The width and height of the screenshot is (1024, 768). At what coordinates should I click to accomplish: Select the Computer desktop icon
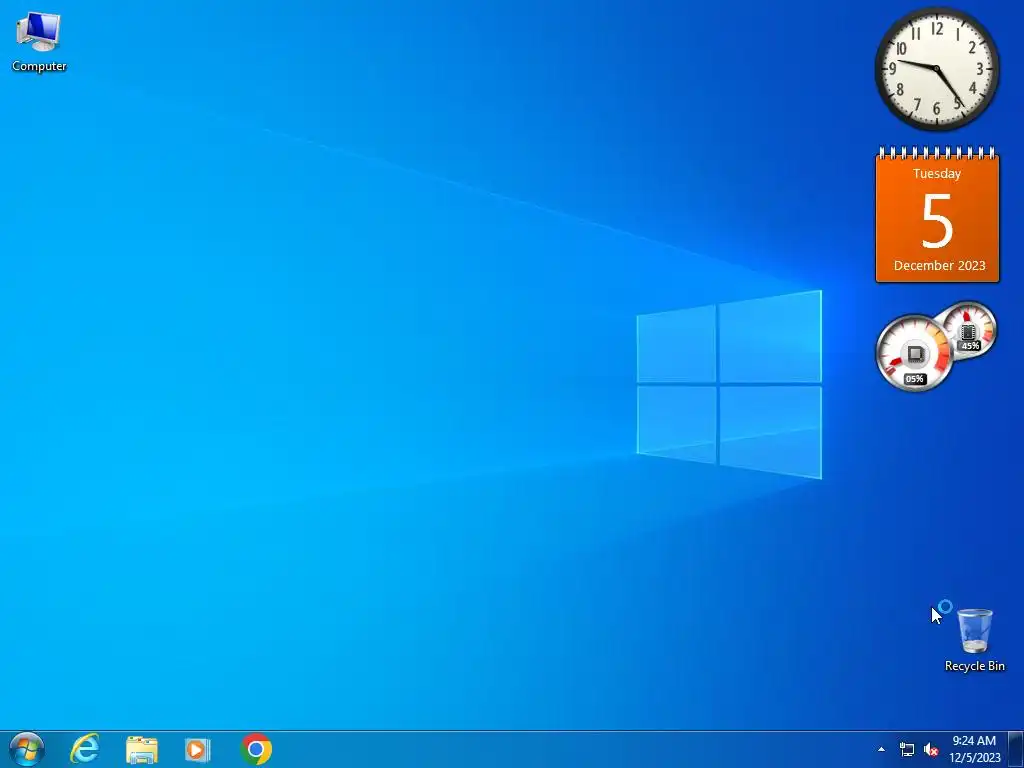(x=39, y=41)
